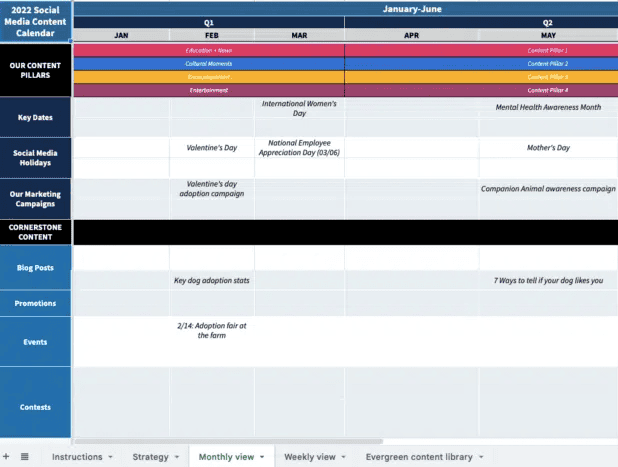Switch to the Instructions sheet tab
The height and width of the screenshot is (467, 618).
76,457
